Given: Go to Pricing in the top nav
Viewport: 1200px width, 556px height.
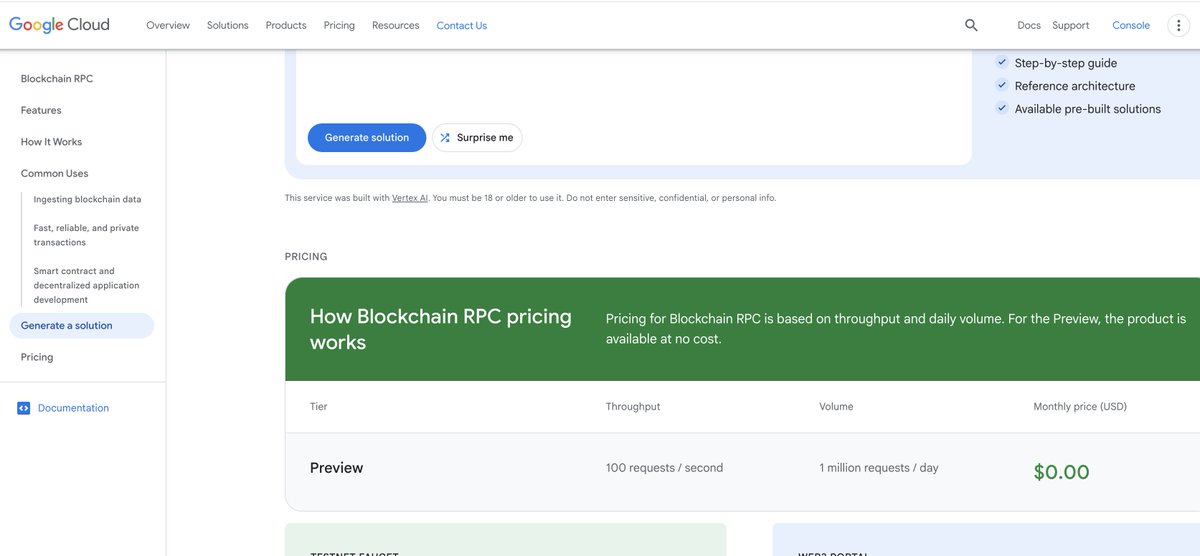Looking at the screenshot, I should pyautogui.click(x=339, y=25).
